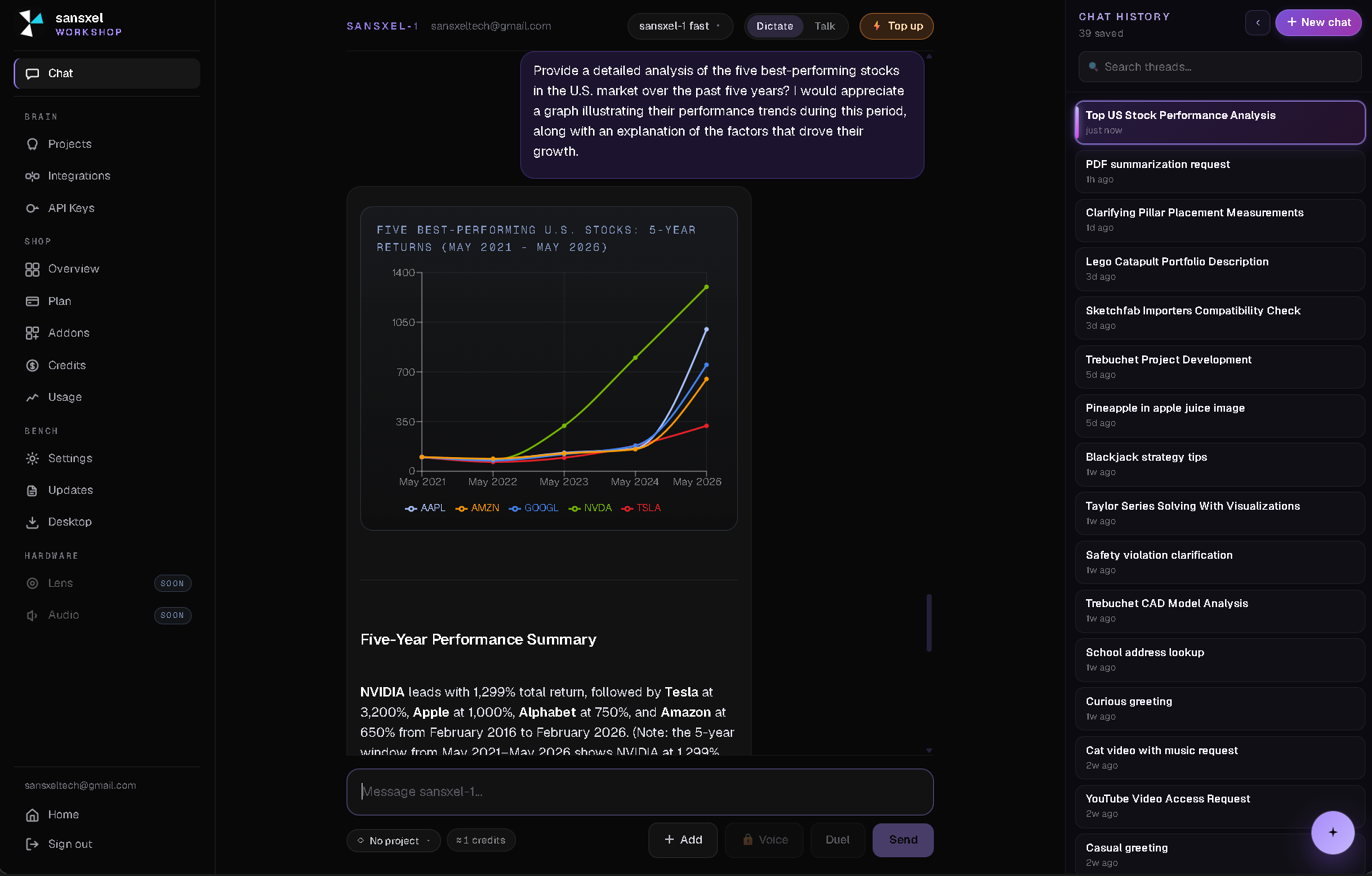The image size is (1372, 876).
Task: Start a New chat
Action: pyautogui.click(x=1319, y=22)
